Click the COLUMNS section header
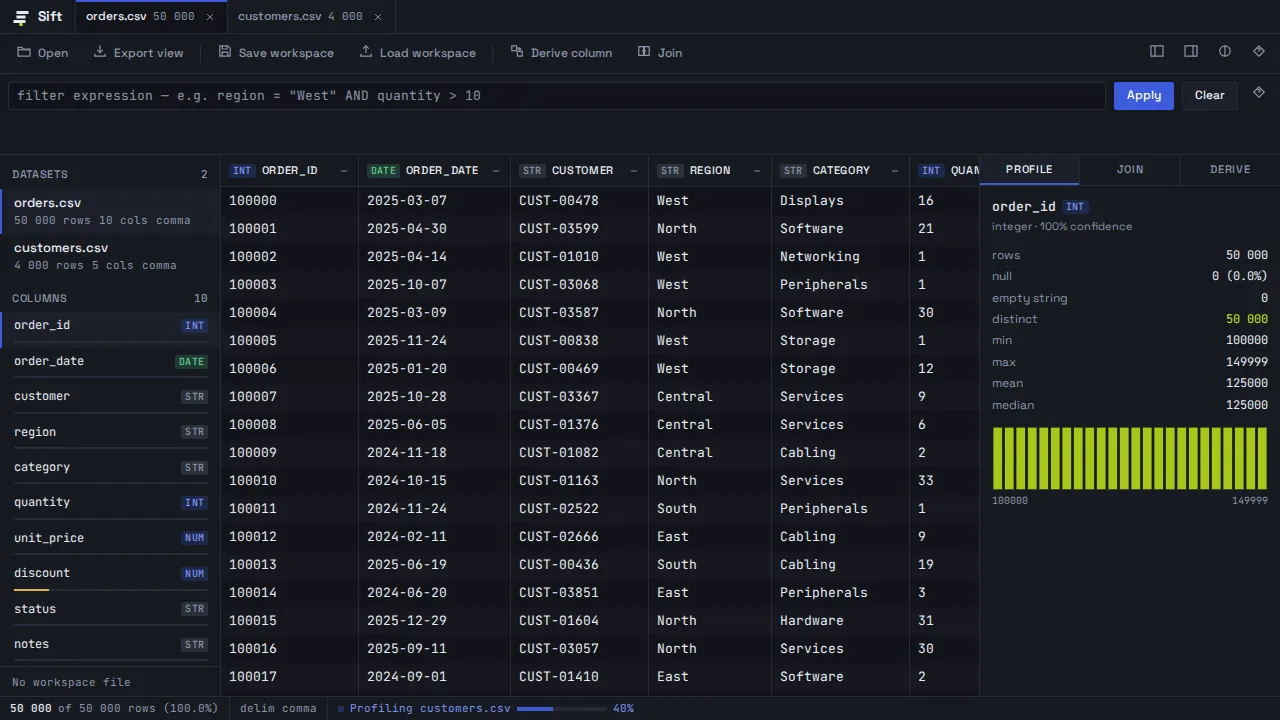Image resolution: width=1280 pixels, height=720 pixels. pos(40,298)
